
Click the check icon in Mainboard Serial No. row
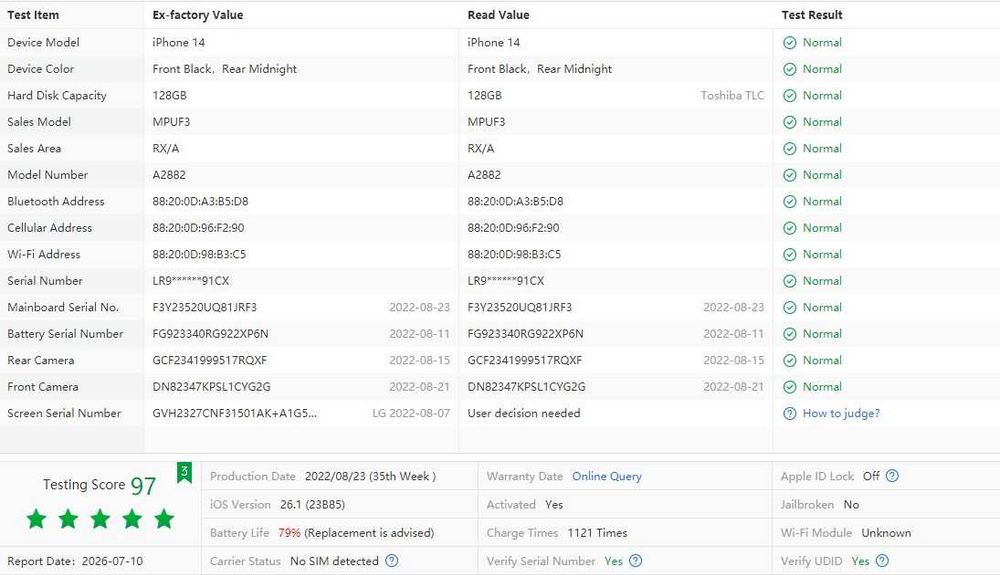point(790,307)
